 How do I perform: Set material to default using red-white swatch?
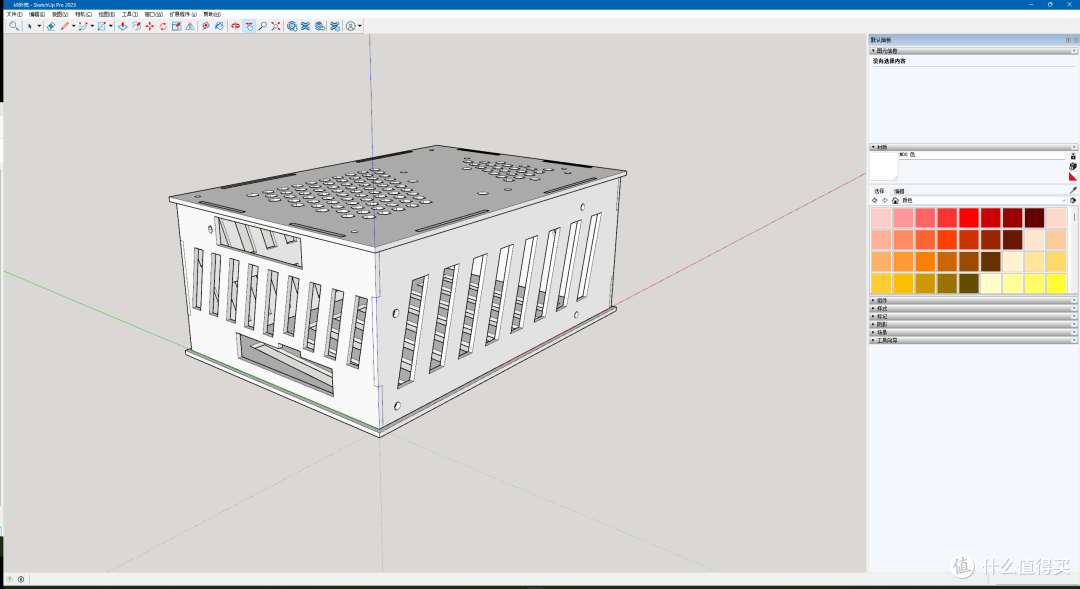pos(1073,176)
